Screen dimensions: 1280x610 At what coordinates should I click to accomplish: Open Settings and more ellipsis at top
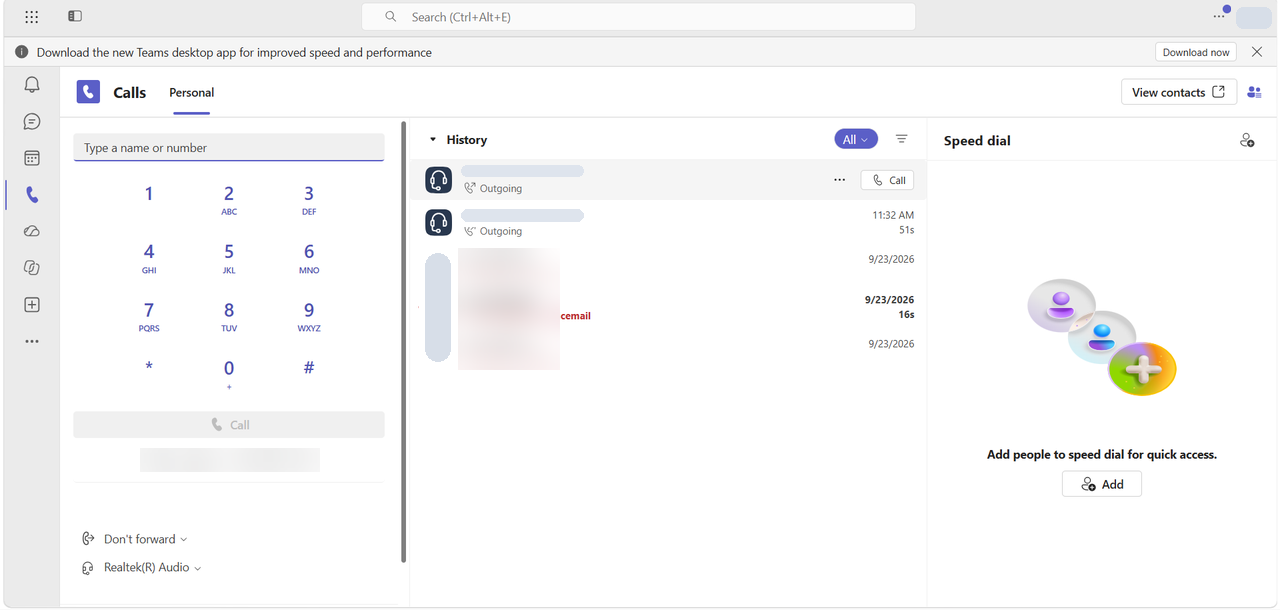(1219, 16)
